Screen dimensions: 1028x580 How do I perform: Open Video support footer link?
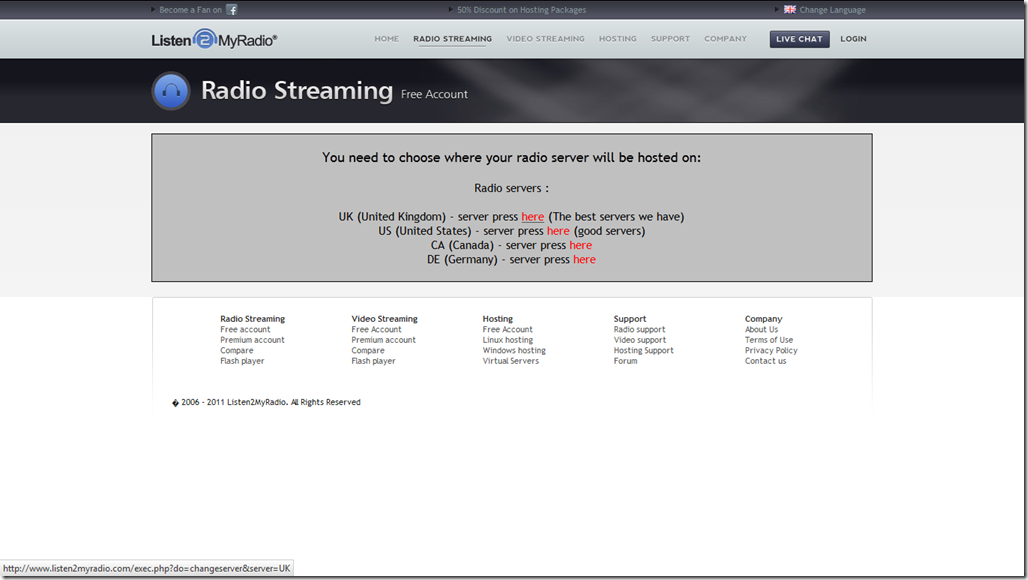click(640, 340)
